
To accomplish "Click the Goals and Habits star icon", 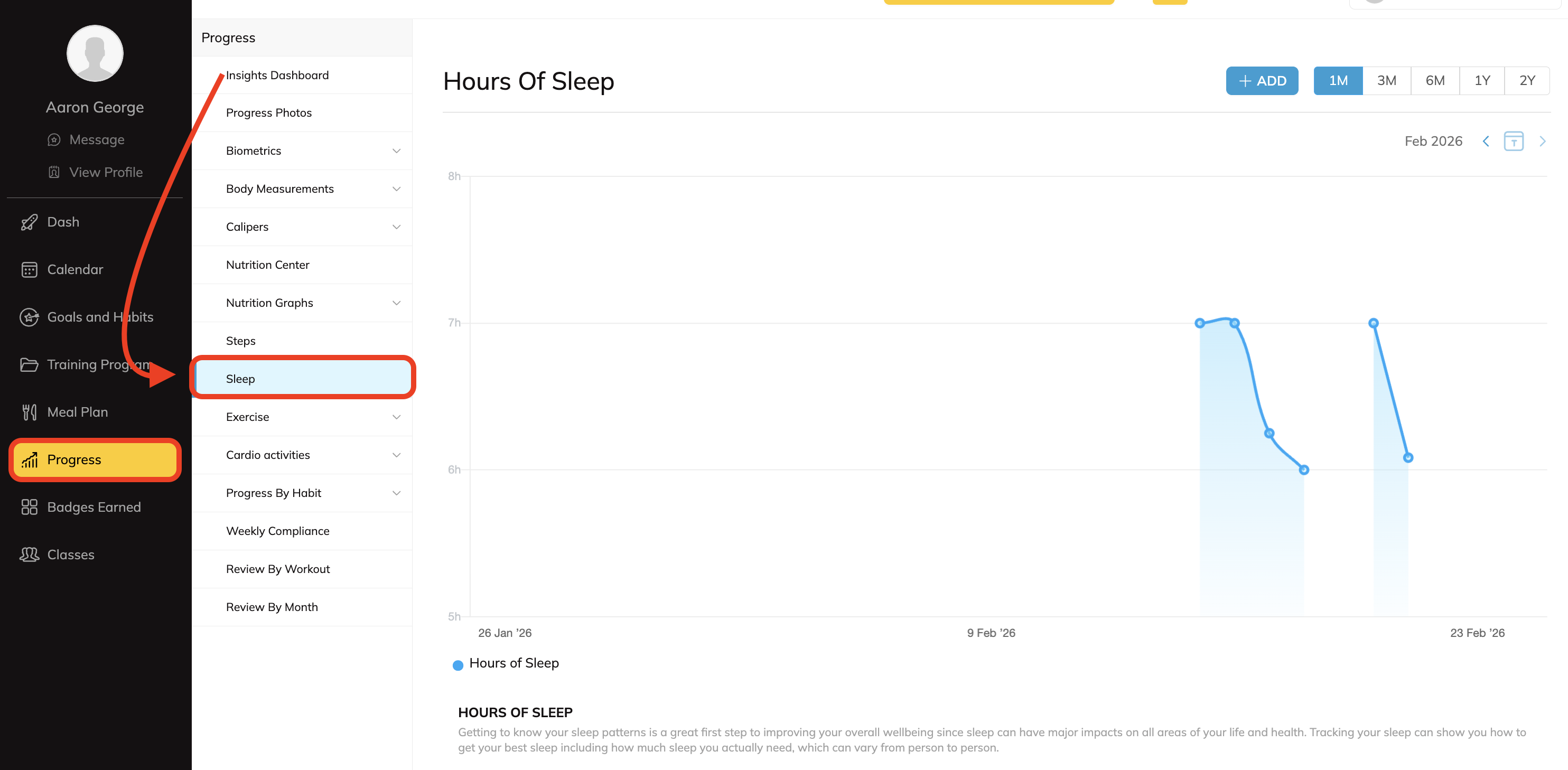I will tap(29, 317).
